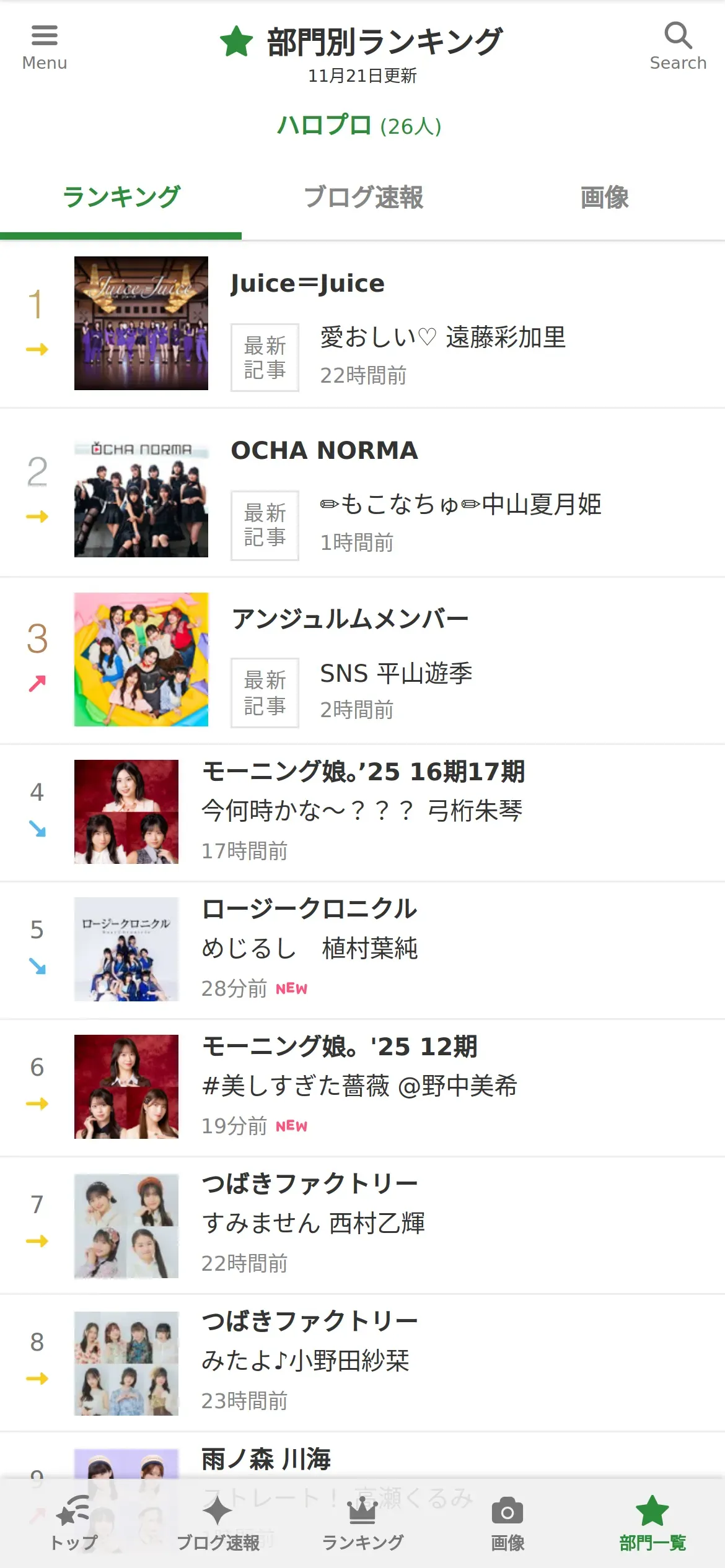The width and height of the screenshot is (725, 1568).
Task: Click 最新記事 box under Juice=Juice
Action: tap(265, 357)
